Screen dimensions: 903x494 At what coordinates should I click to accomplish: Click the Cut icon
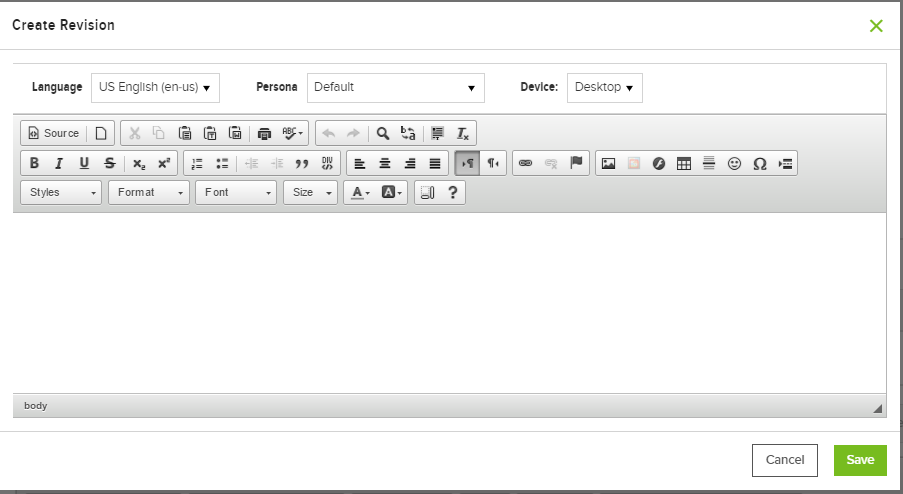point(135,133)
